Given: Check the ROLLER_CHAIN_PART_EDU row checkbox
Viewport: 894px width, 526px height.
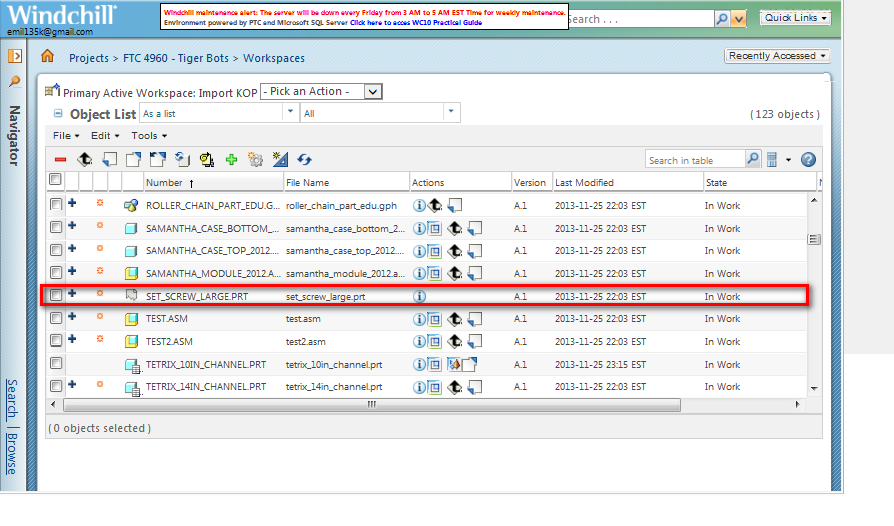Looking at the screenshot, I should tap(56, 204).
